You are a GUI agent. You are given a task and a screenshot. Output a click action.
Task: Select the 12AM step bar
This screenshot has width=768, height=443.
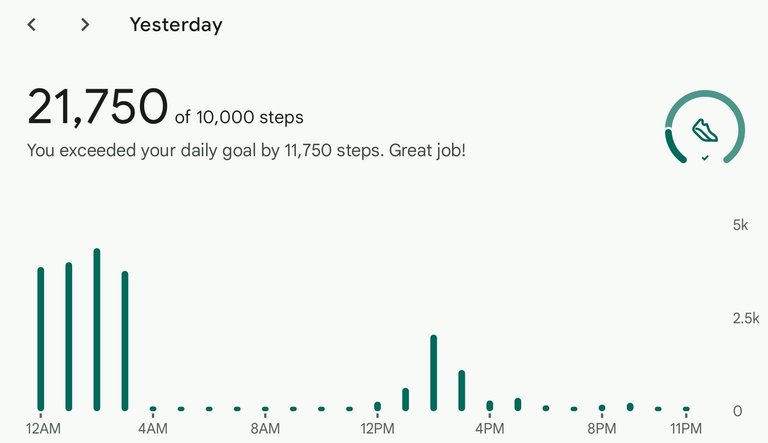coord(41,339)
